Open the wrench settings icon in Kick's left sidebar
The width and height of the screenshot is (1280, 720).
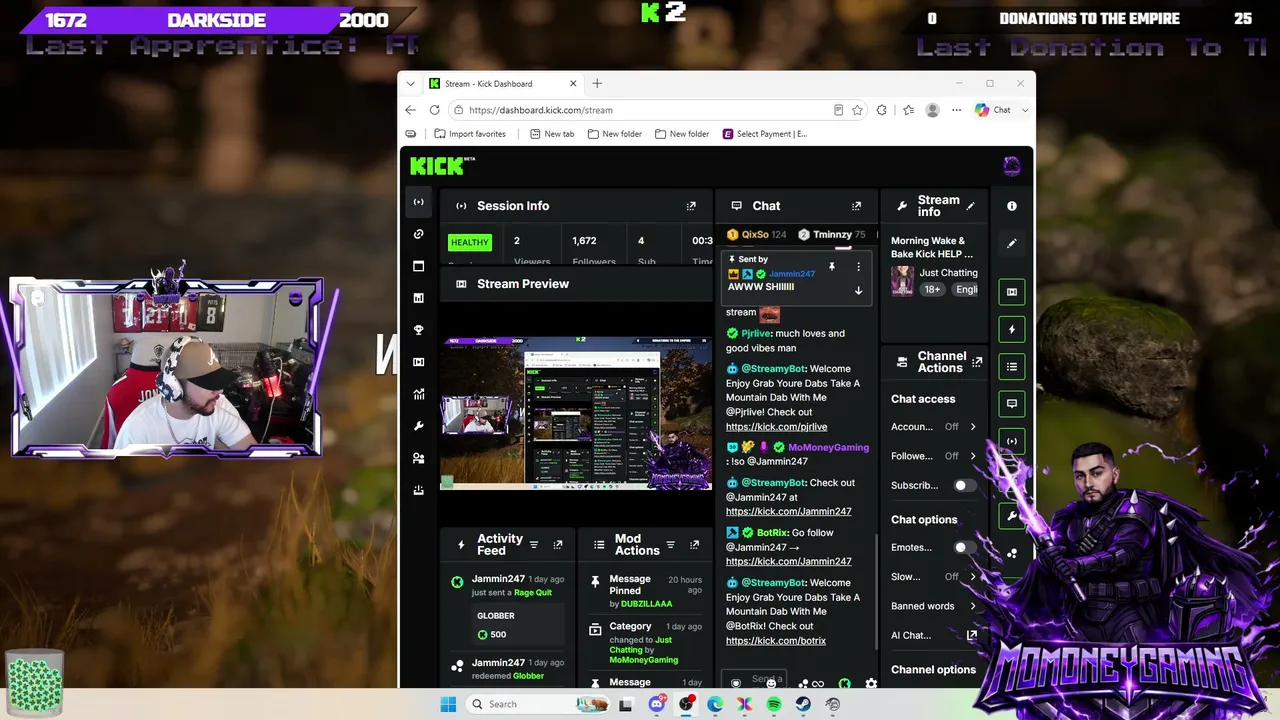click(x=419, y=426)
